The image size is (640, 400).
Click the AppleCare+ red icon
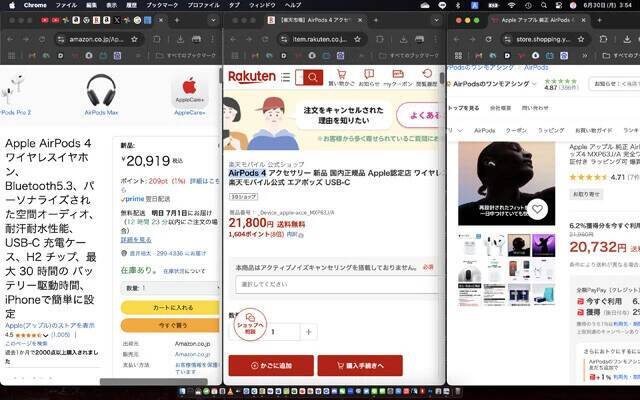coord(189,90)
